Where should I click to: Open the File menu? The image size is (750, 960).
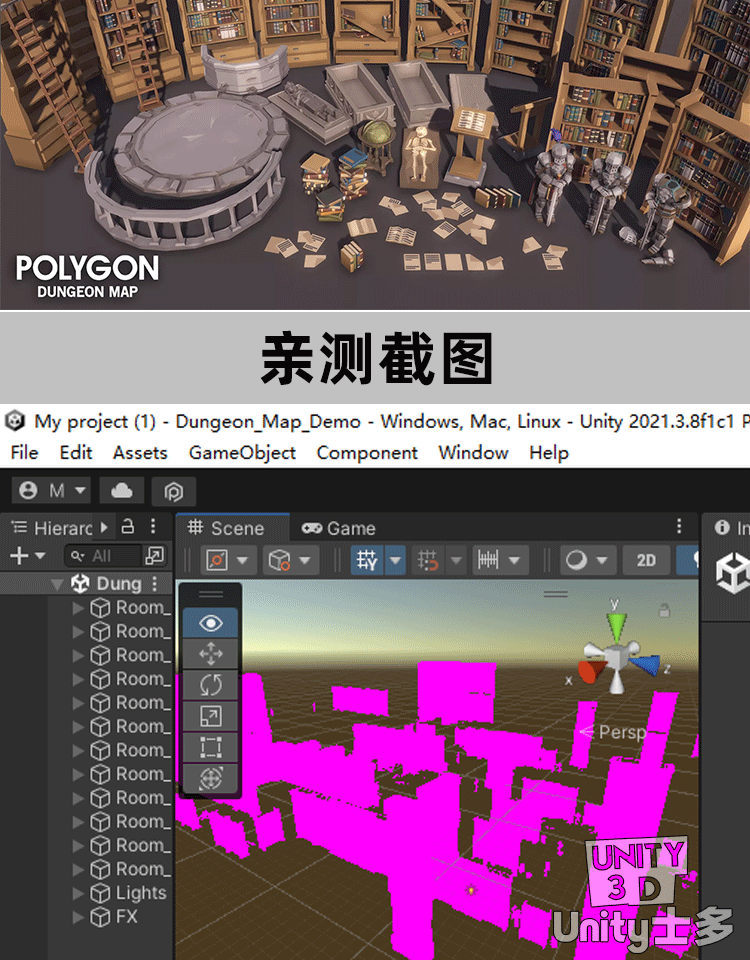[24, 452]
